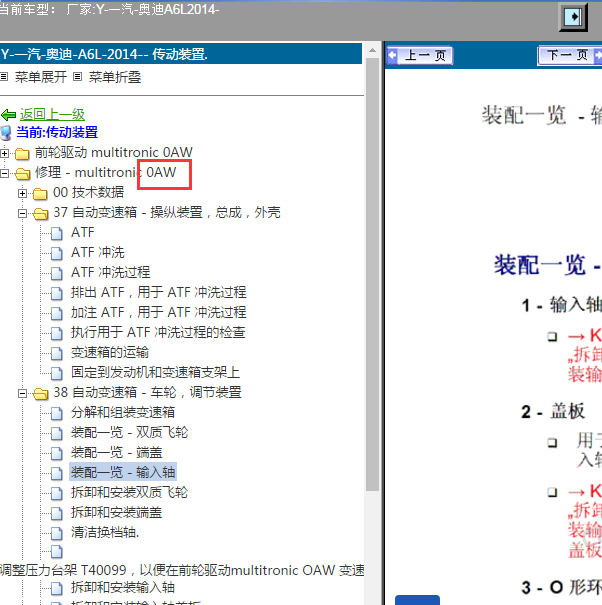Image resolution: width=602 pixels, height=605 pixels.
Task: Click the folder icon of 前轮驱动 multitronic 0AW
Action: tap(22, 154)
